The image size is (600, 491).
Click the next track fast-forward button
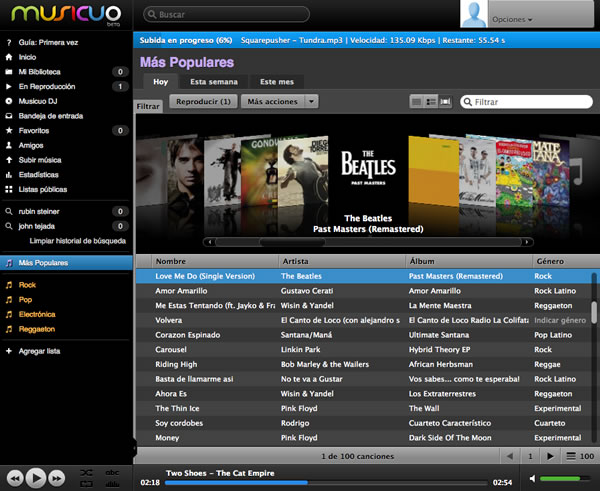(57, 478)
